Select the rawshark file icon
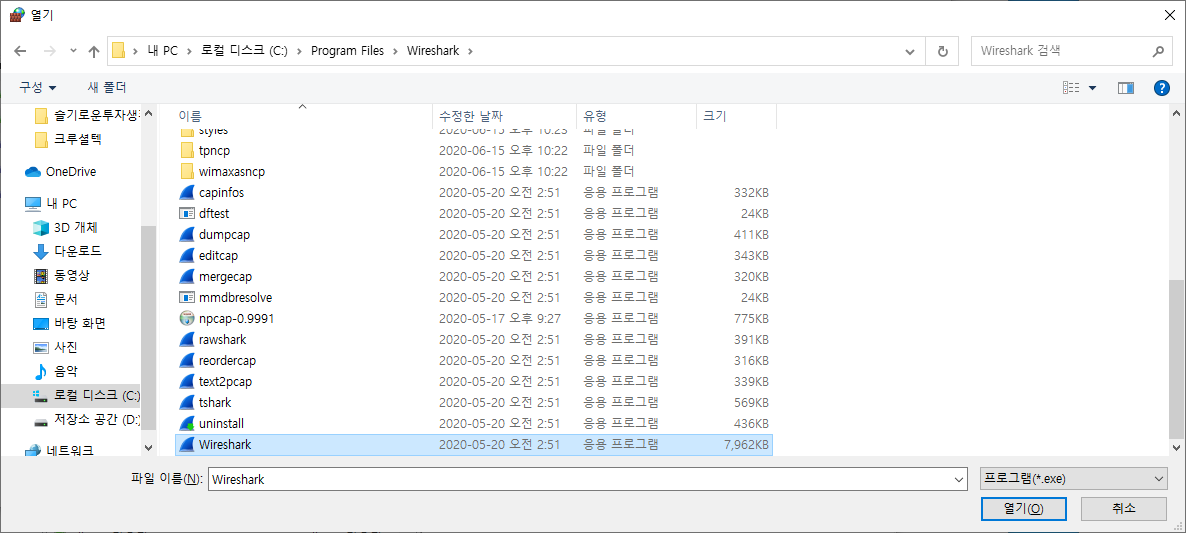This screenshot has height=533, width=1186. [187, 339]
